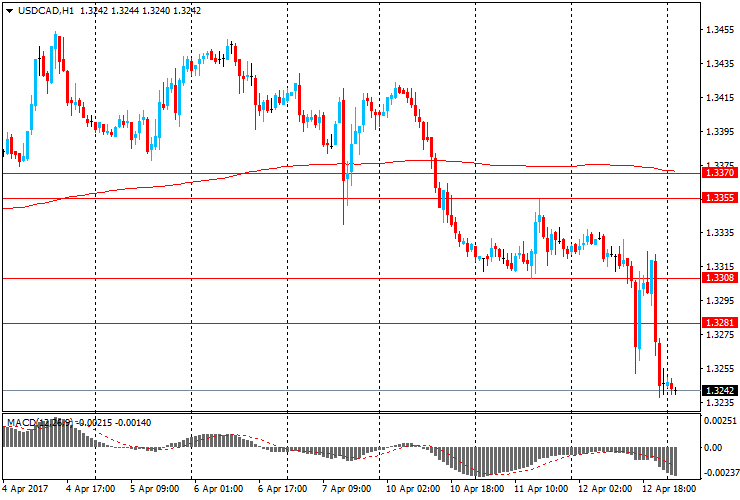The height and width of the screenshot is (500, 740).
Task: Open the chart menu triangle beside USDCAD,H1
Action: coord(8,10)
